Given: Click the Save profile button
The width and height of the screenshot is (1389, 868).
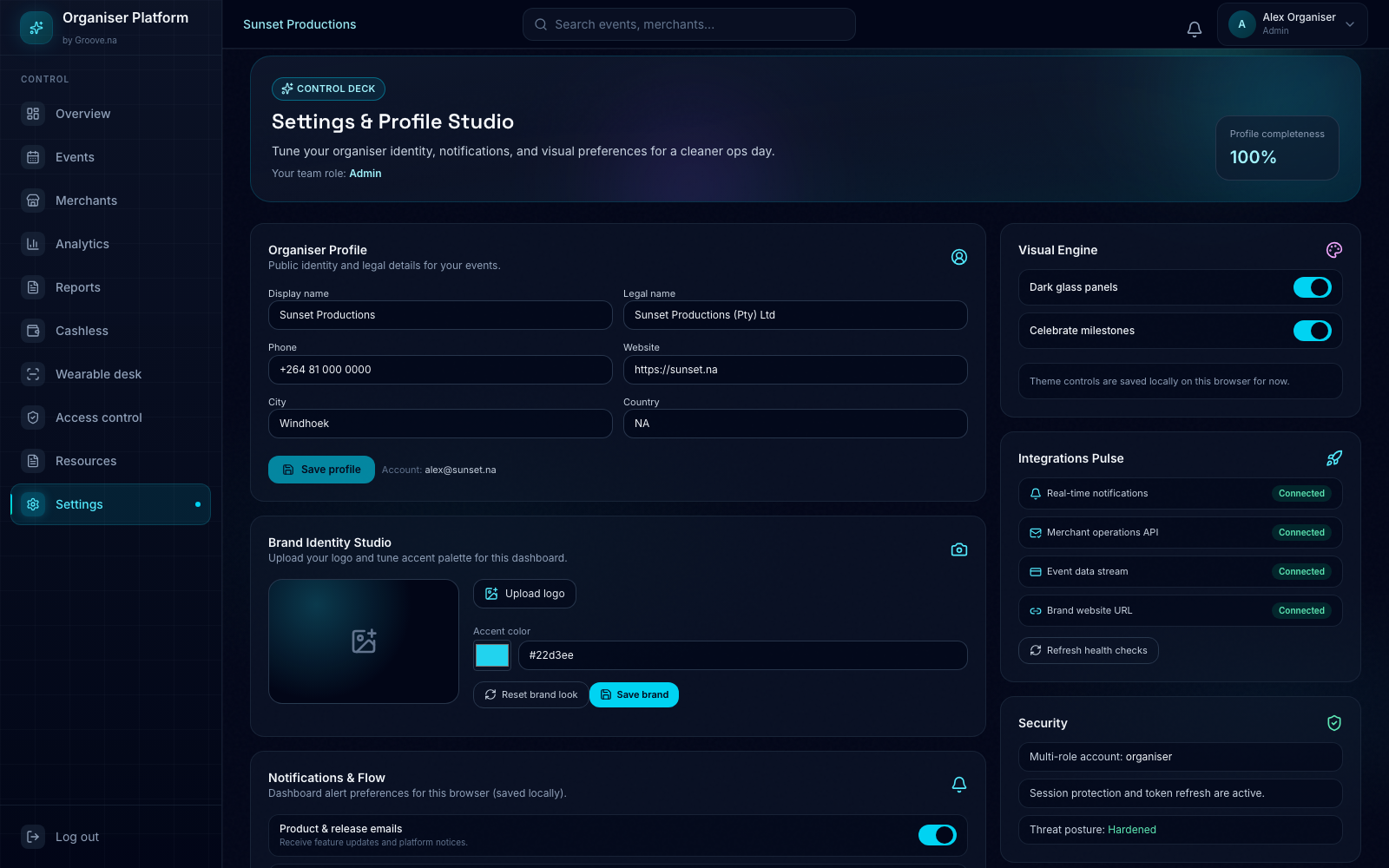Looking at the screenshot, I should click(321, 470).
